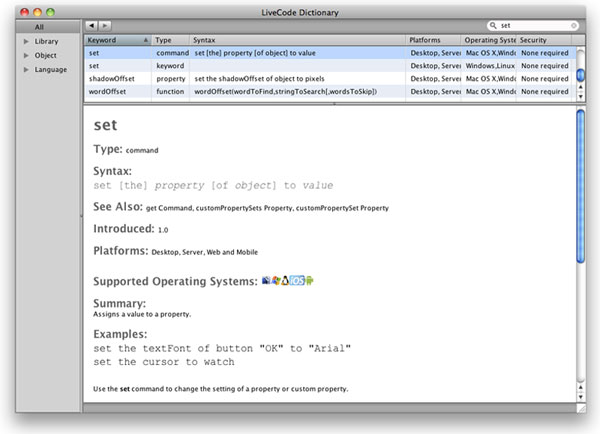This screenshot has height=434, width=600.
Task: Click the Introduced version '1.0'
Action: (x=163, y=230)
